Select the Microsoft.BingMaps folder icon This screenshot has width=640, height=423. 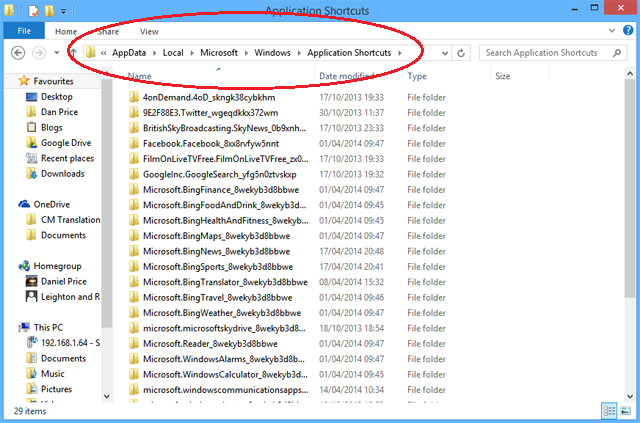(x=133, y=236)
